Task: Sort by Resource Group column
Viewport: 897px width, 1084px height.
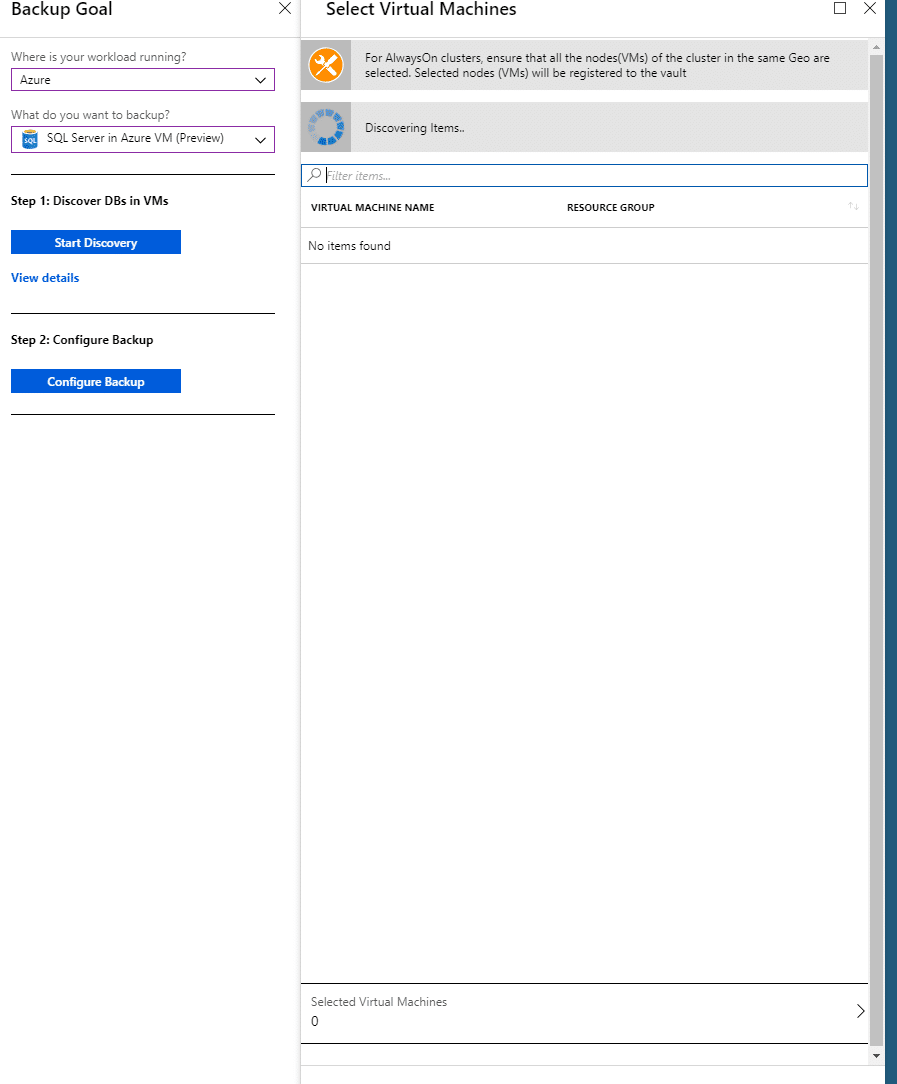Action: coord(610,207)
